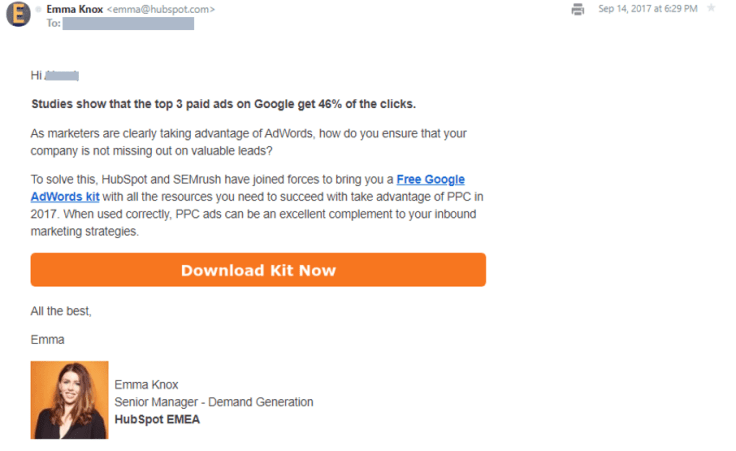736x451 pixels.
Task: Click the sender name Emma Knox in header
Action: click(75, 9)
